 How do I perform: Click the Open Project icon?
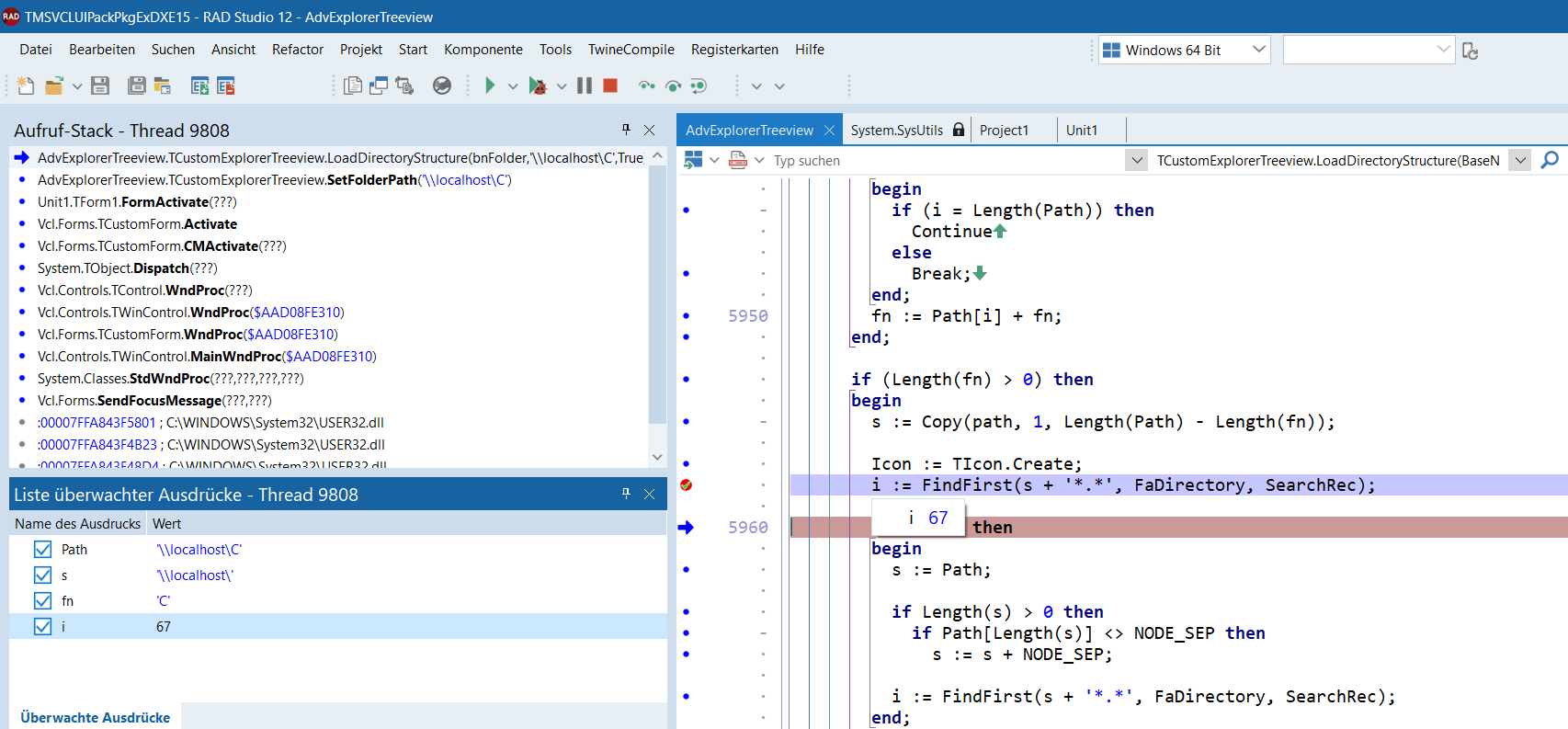point(163,85)
